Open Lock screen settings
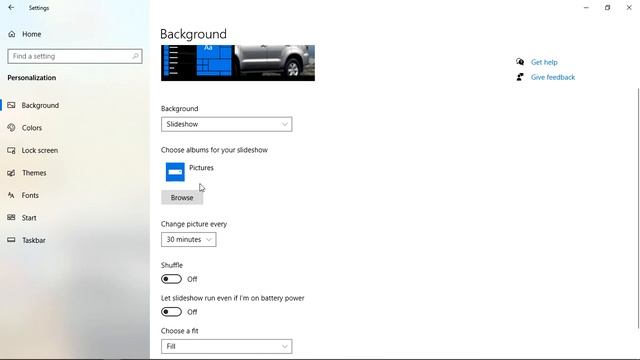 (40, 150)
